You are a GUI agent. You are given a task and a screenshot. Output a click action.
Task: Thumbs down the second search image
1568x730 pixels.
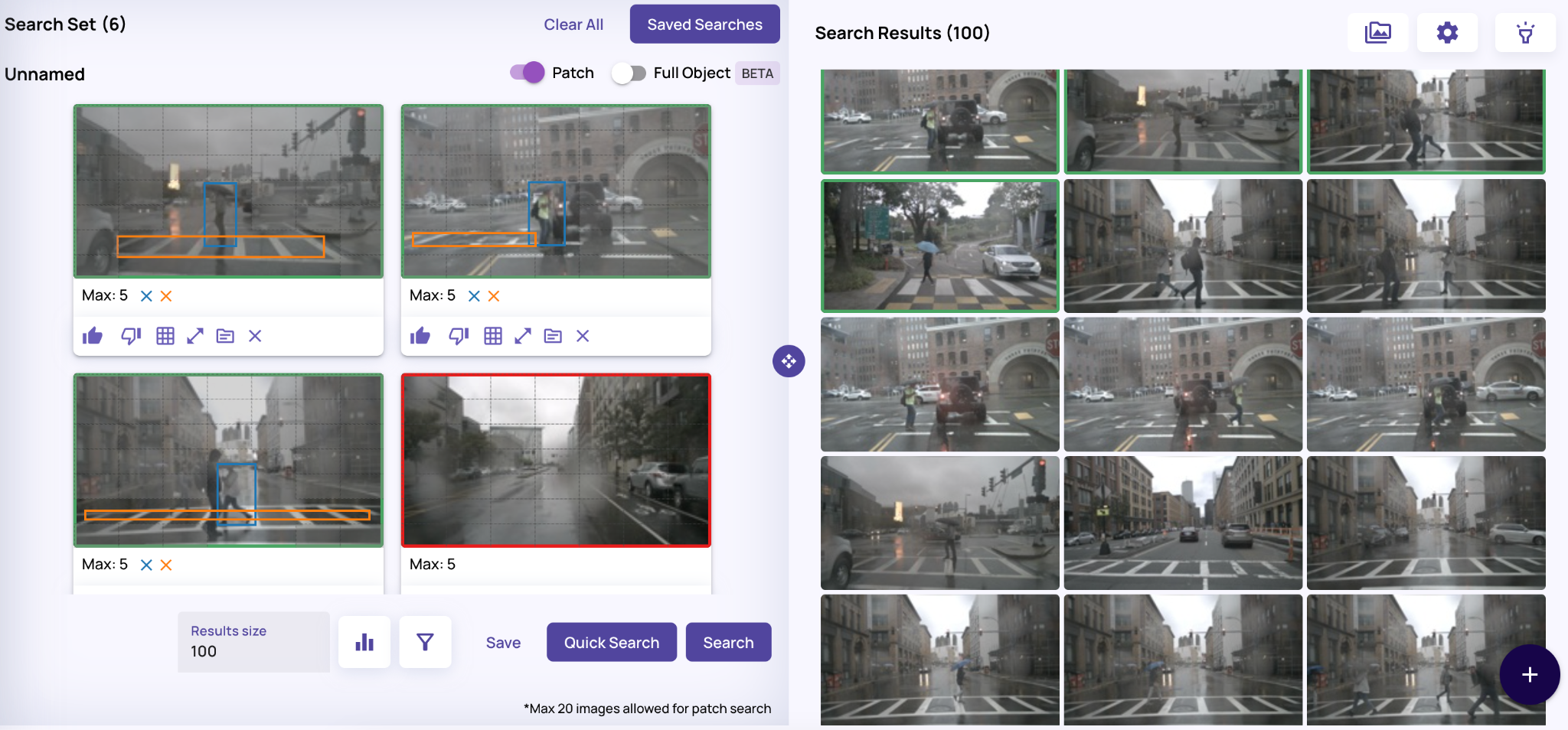457,335
